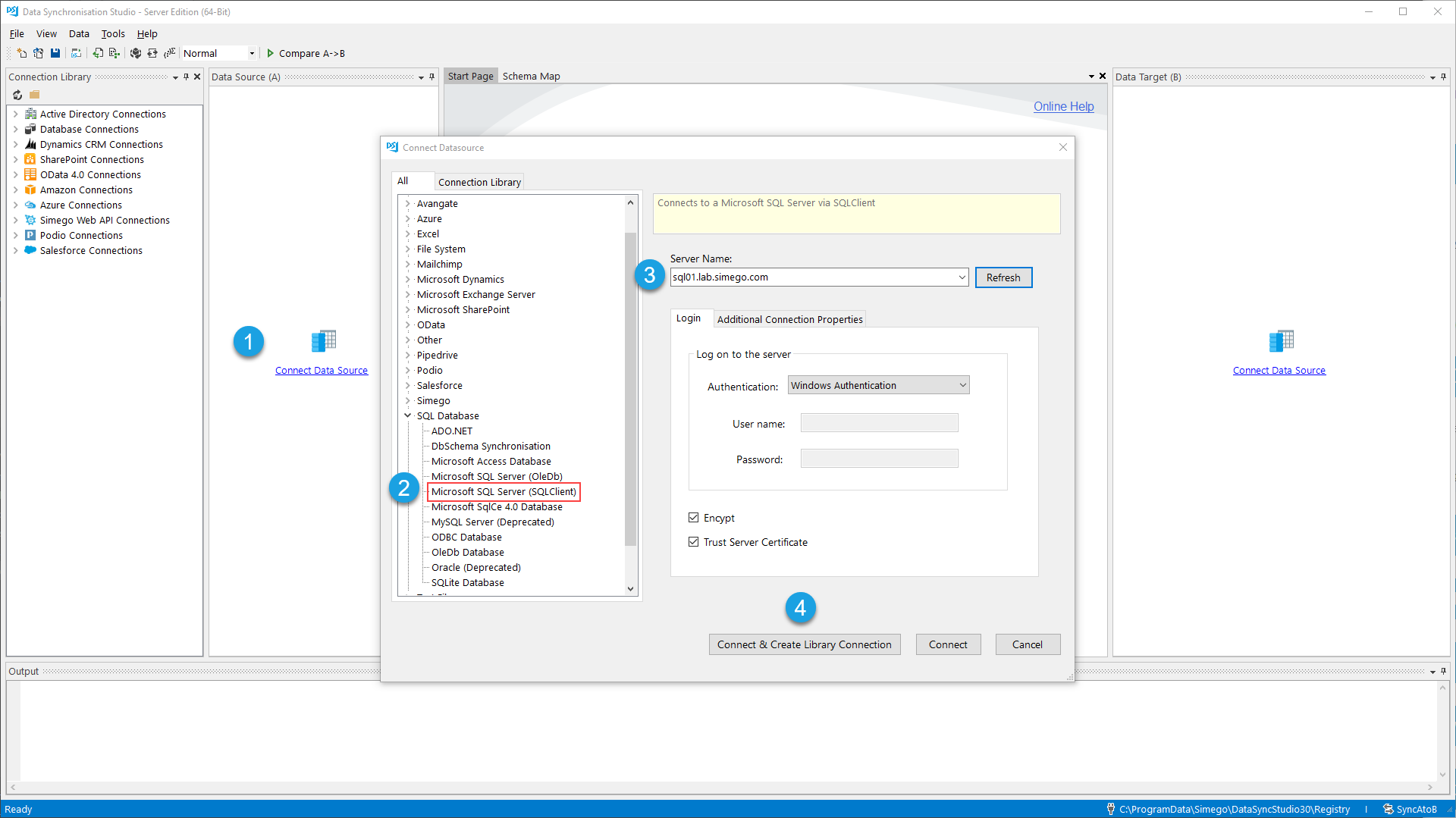Open the Data Source (A) panel options arrow
Viewport: 1456px width, 818px height.
tap(421, 77)
